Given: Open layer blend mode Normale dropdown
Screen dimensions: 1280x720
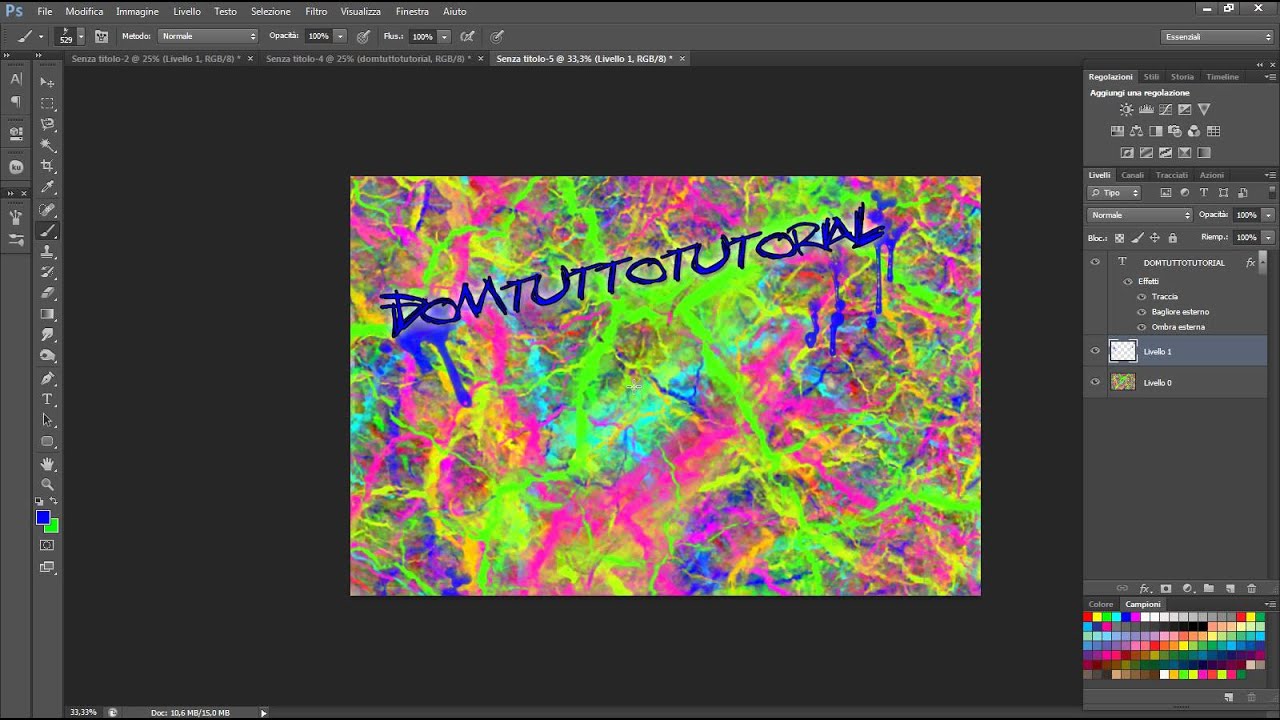Looking at the screenshot, I should 1140,215.
